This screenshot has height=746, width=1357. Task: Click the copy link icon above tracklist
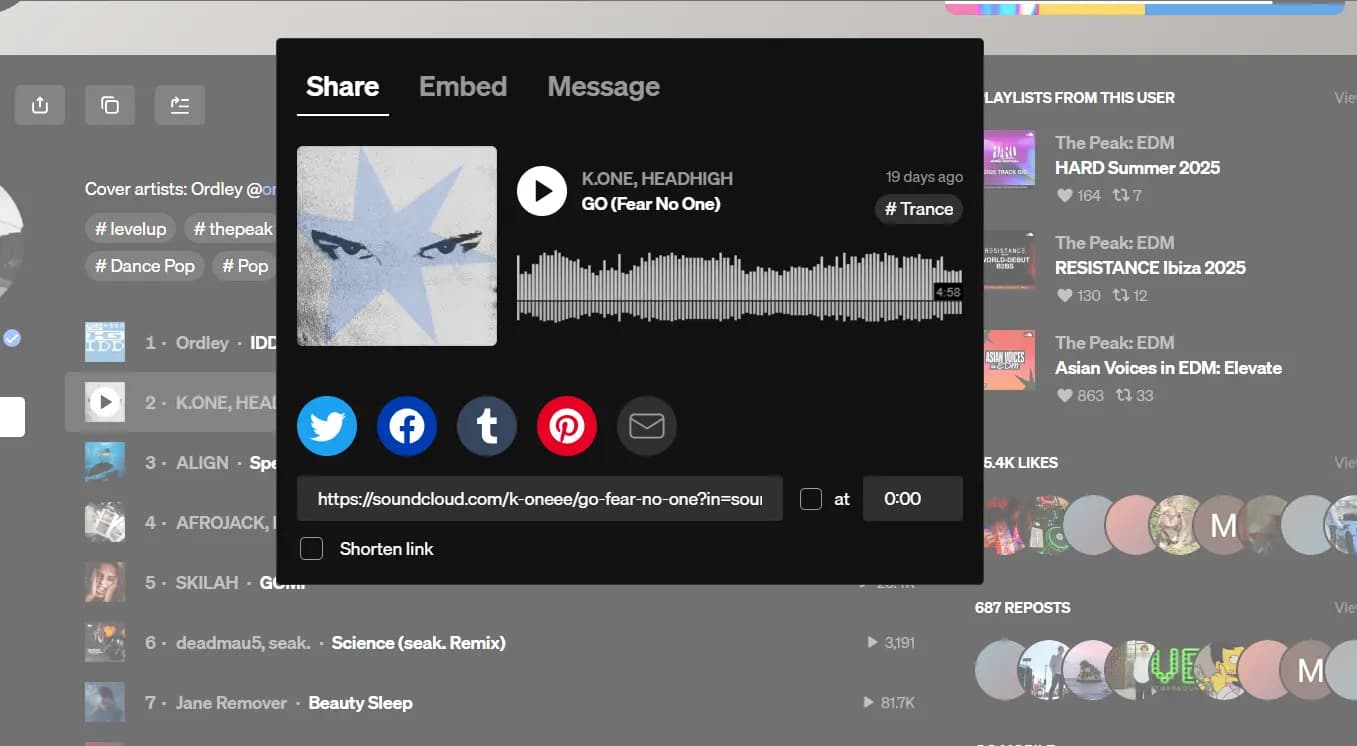tap(110, 105)
